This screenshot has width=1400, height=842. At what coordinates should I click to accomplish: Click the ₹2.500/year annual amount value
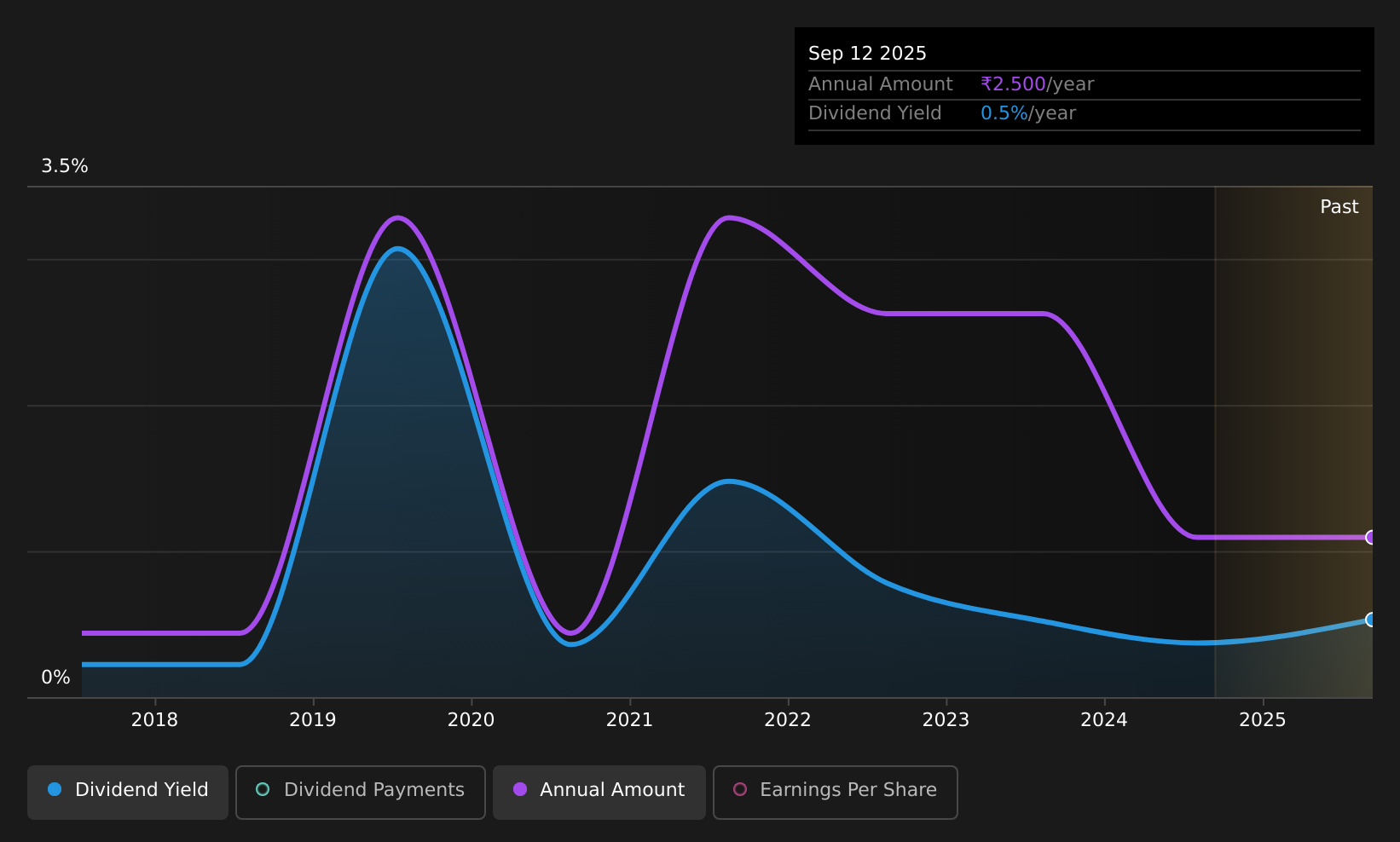click(x=1037, y=84)
